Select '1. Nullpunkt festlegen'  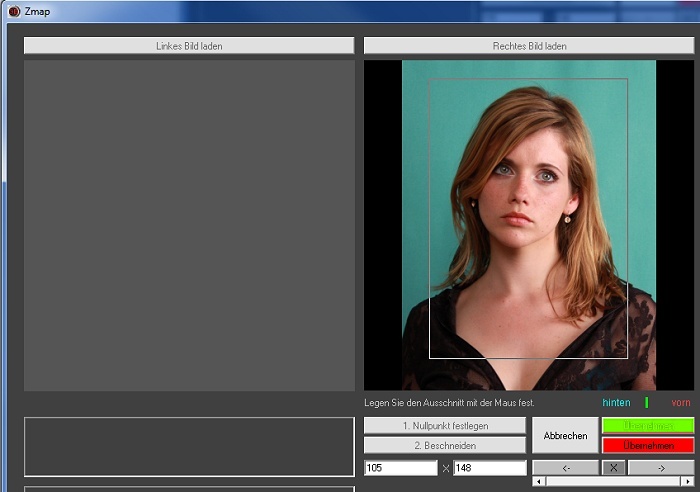tap(444, 426)
